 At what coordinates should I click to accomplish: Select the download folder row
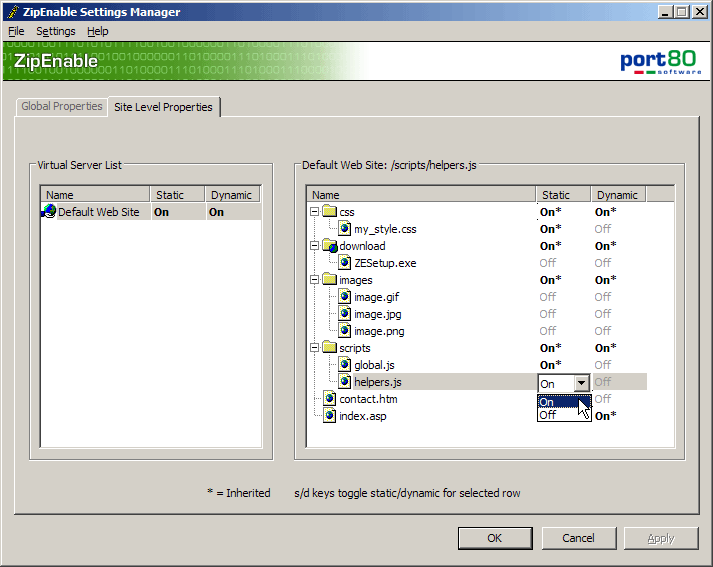tap(362, 246)
